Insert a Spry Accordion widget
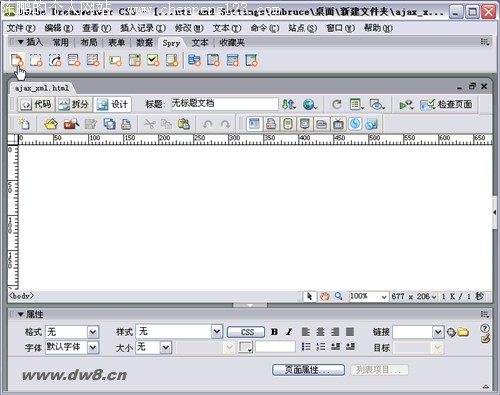This screenshot has width=500, height=395. [232, 60]
